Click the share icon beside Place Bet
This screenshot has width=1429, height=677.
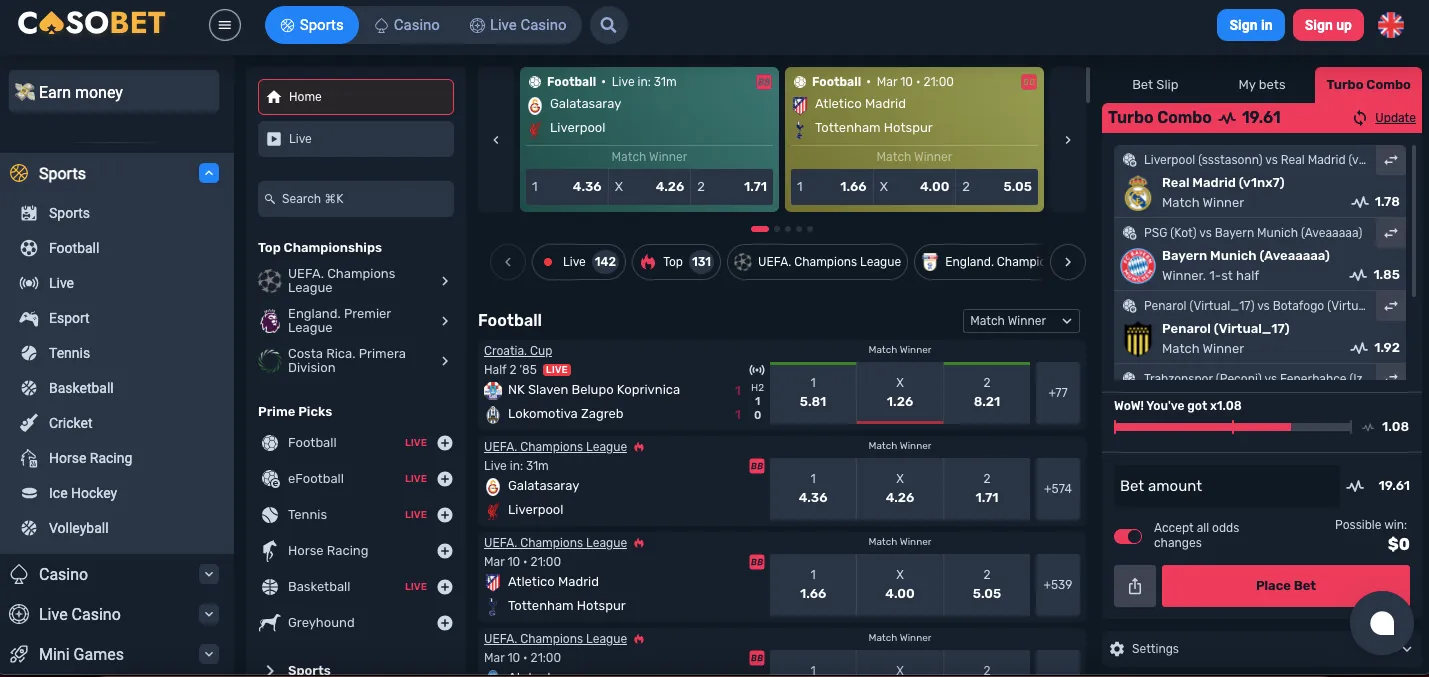(x=1135, y=586)
